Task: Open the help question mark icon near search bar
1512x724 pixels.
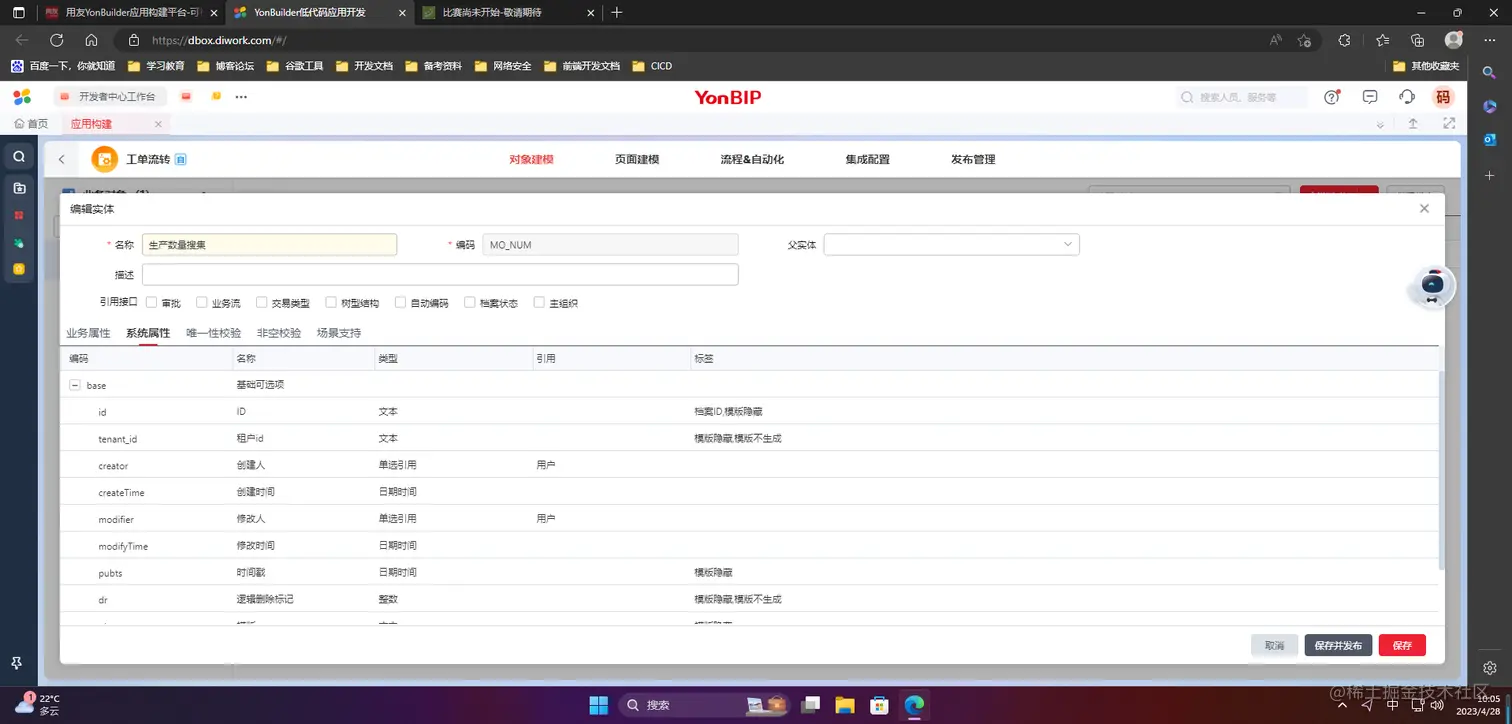Action: click(x=1331, y=97)
